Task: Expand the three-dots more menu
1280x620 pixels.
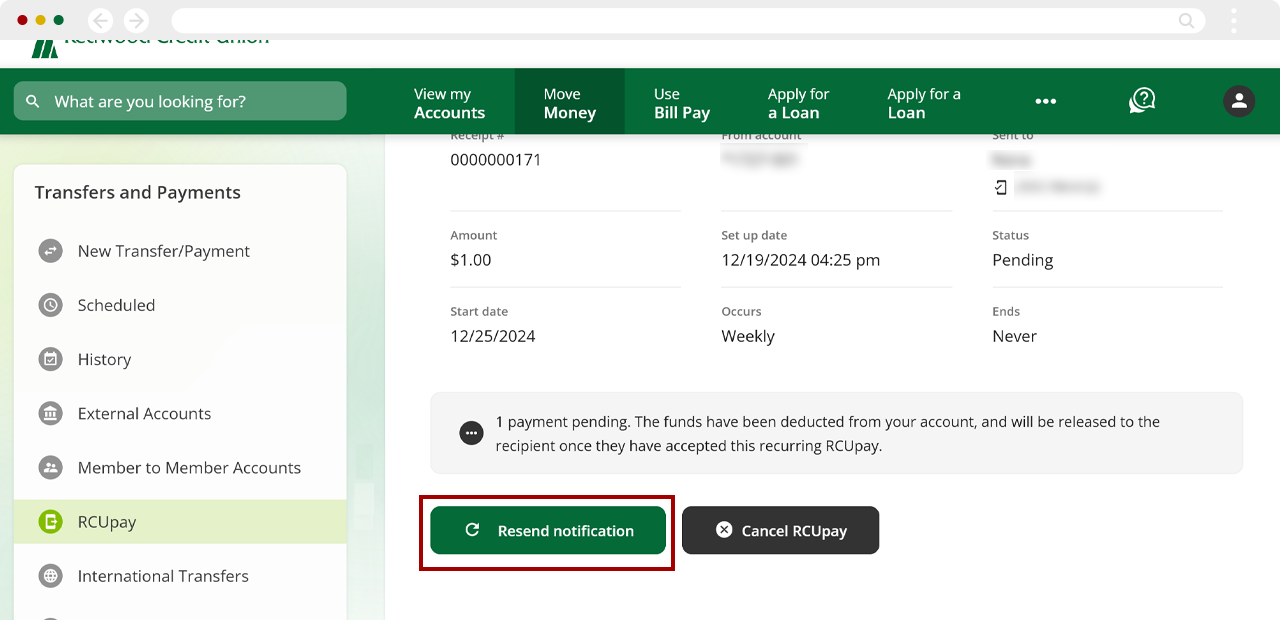Action: (x=1046, y=101)
